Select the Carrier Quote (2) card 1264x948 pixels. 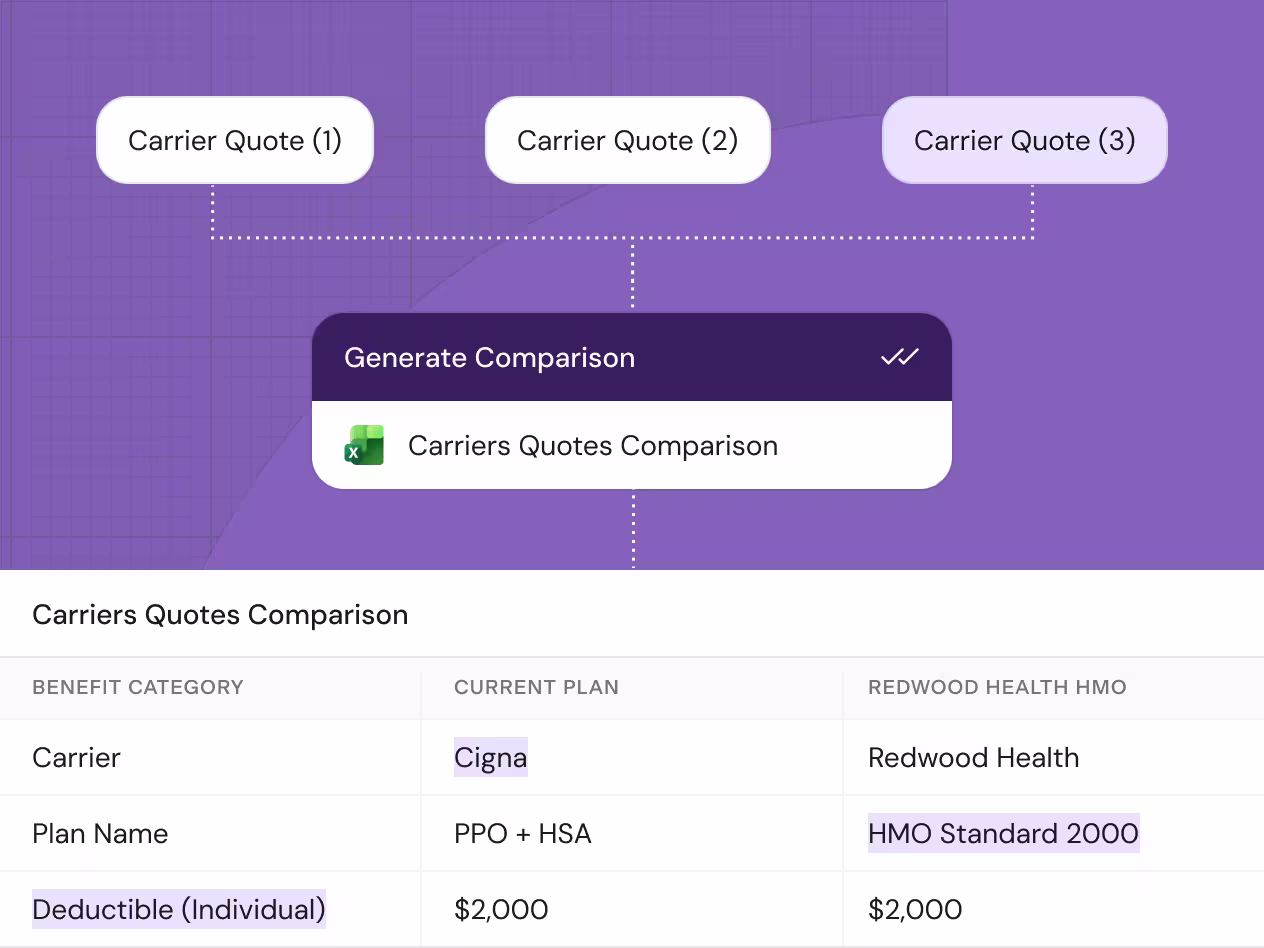(x=628, y=140)
